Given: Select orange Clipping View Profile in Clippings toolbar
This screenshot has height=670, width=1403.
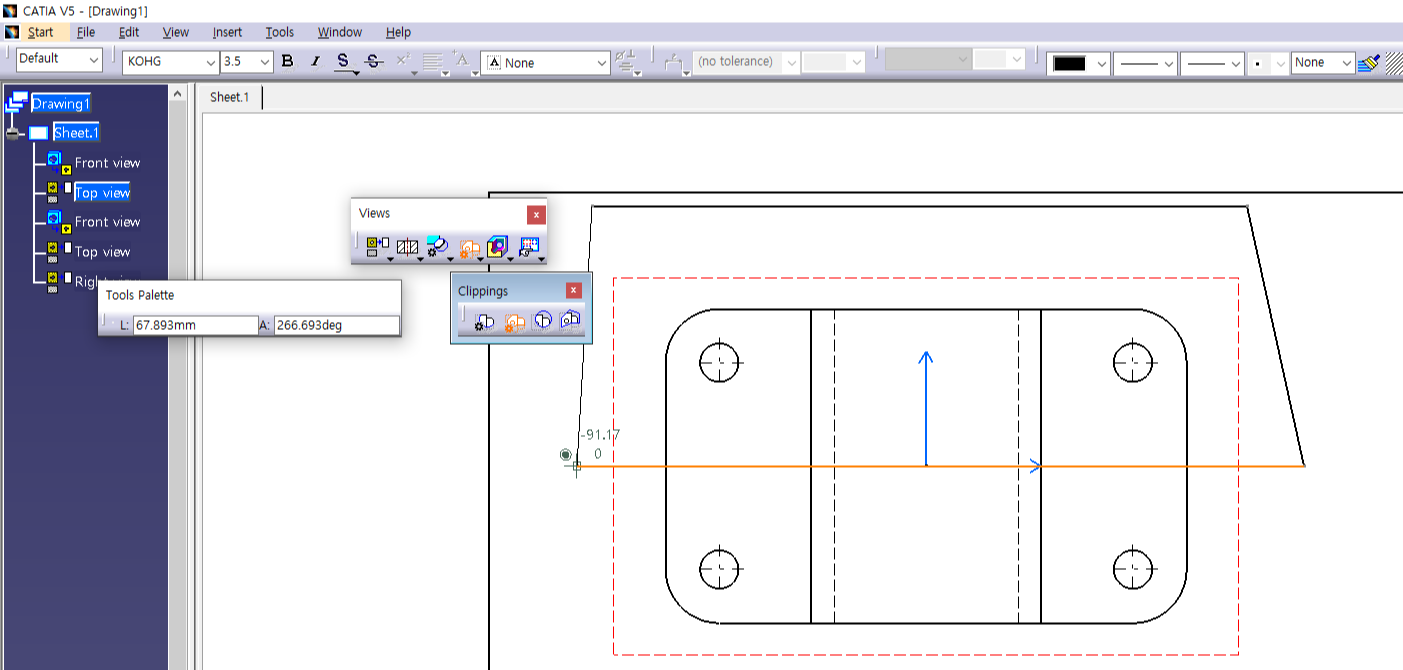Looking at the screenshot, I should 514,322.
